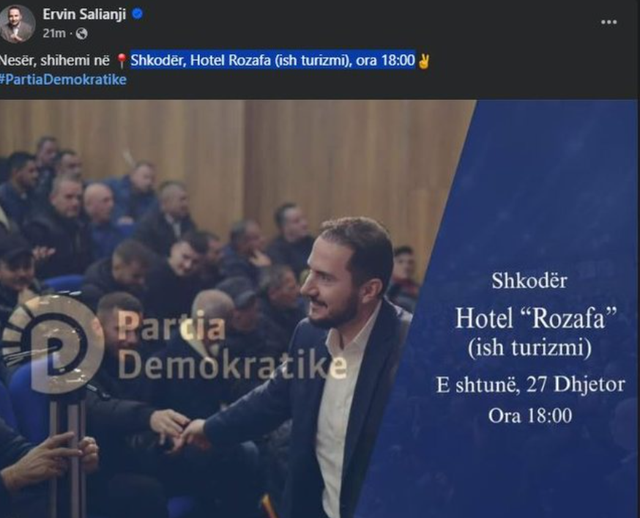Viewport: 640px width, 518px height.
Task: Open the 21m post timestamp
Action: pos(54,33)
